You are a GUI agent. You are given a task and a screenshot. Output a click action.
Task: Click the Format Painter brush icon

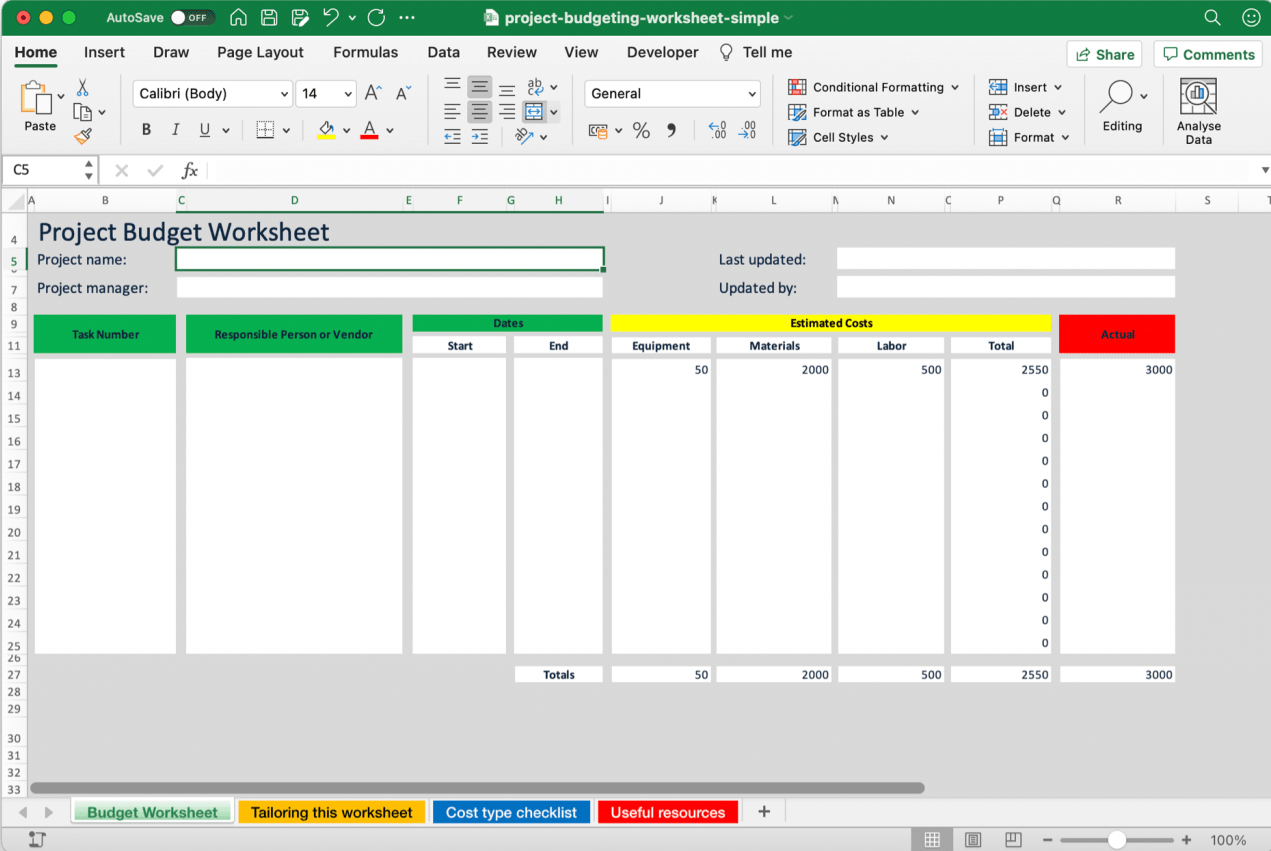(83, 136)
